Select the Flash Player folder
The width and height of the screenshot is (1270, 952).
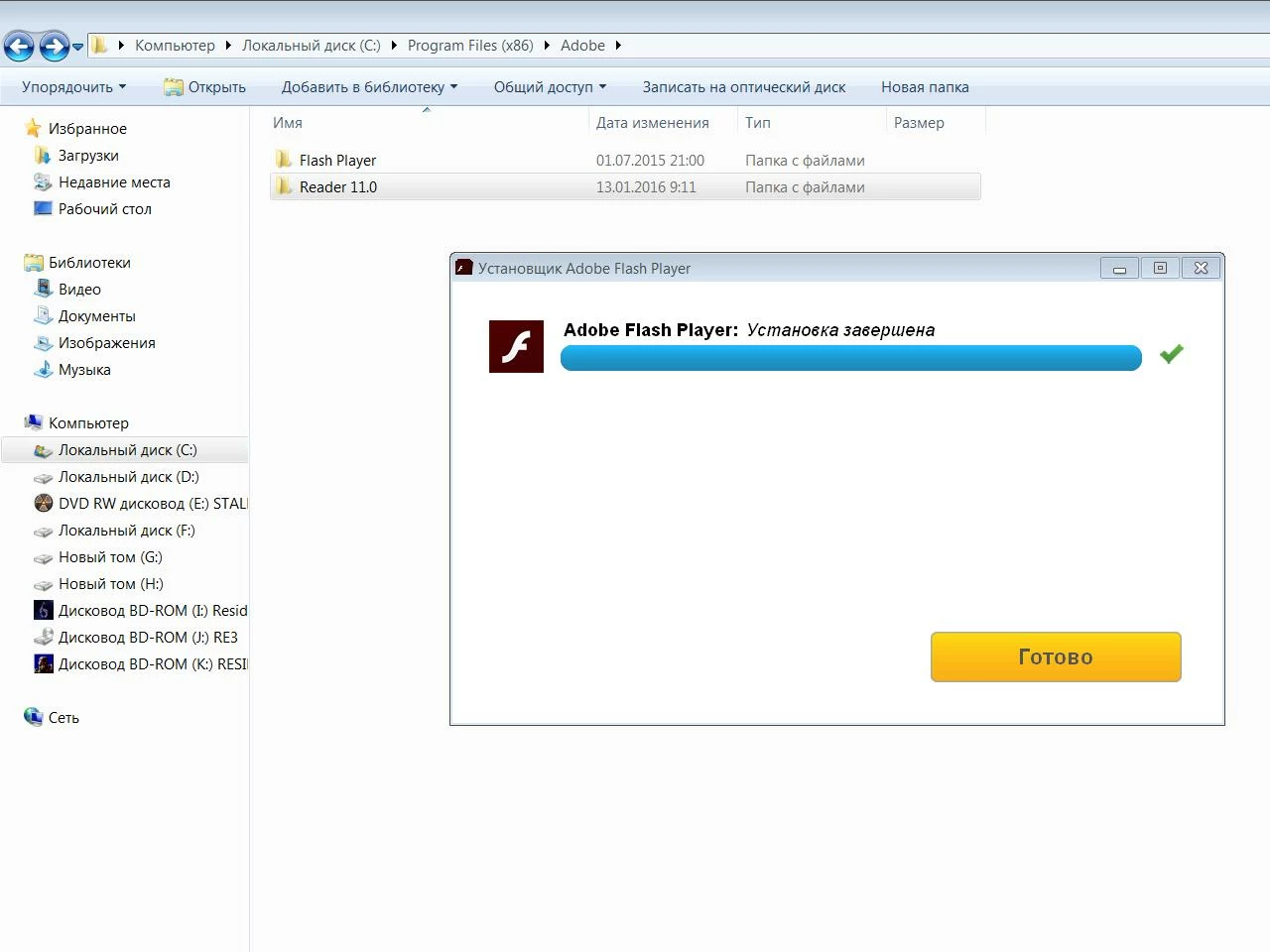coord(625,161)
